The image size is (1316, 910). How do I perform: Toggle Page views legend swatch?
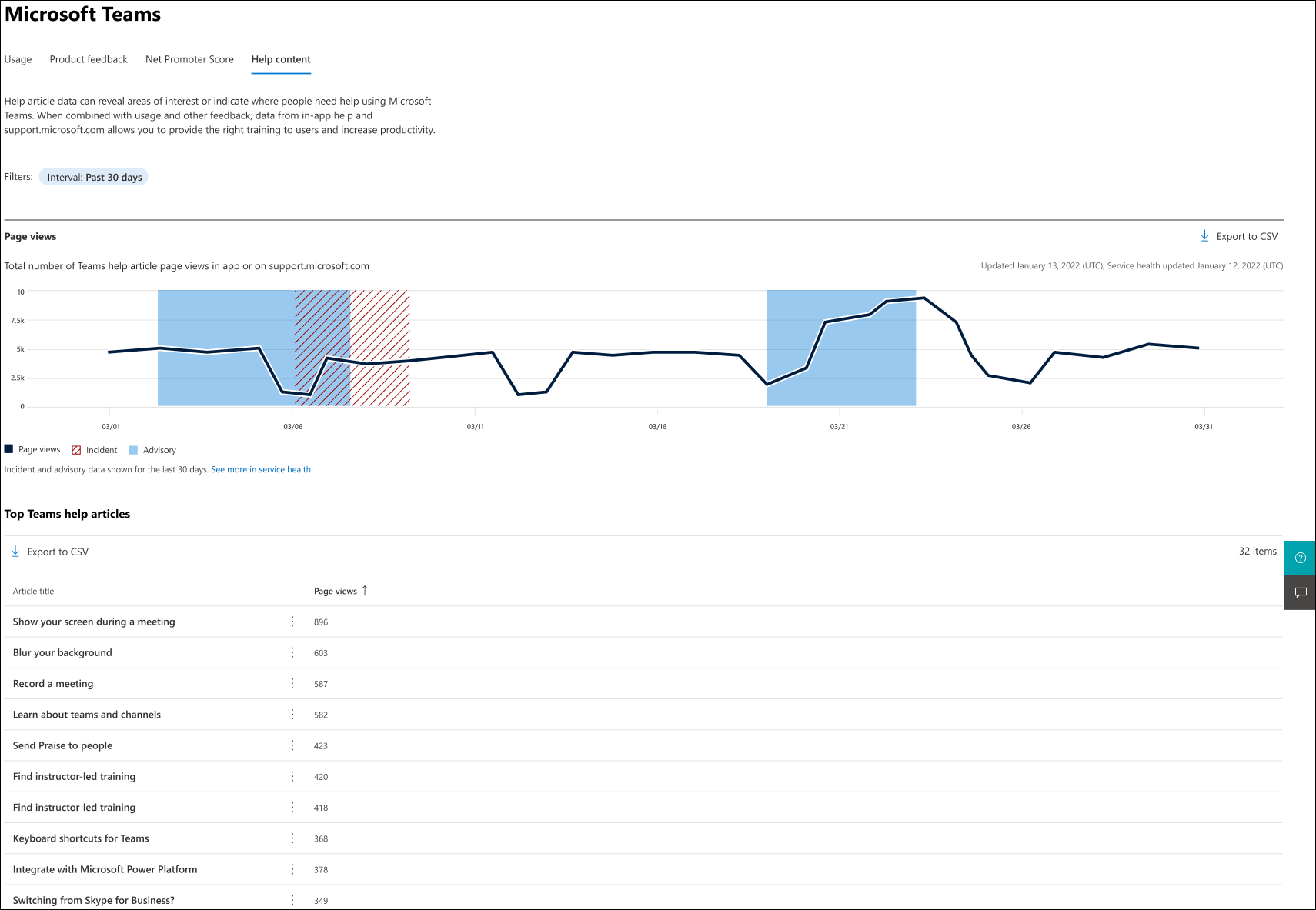coord(9,449)
